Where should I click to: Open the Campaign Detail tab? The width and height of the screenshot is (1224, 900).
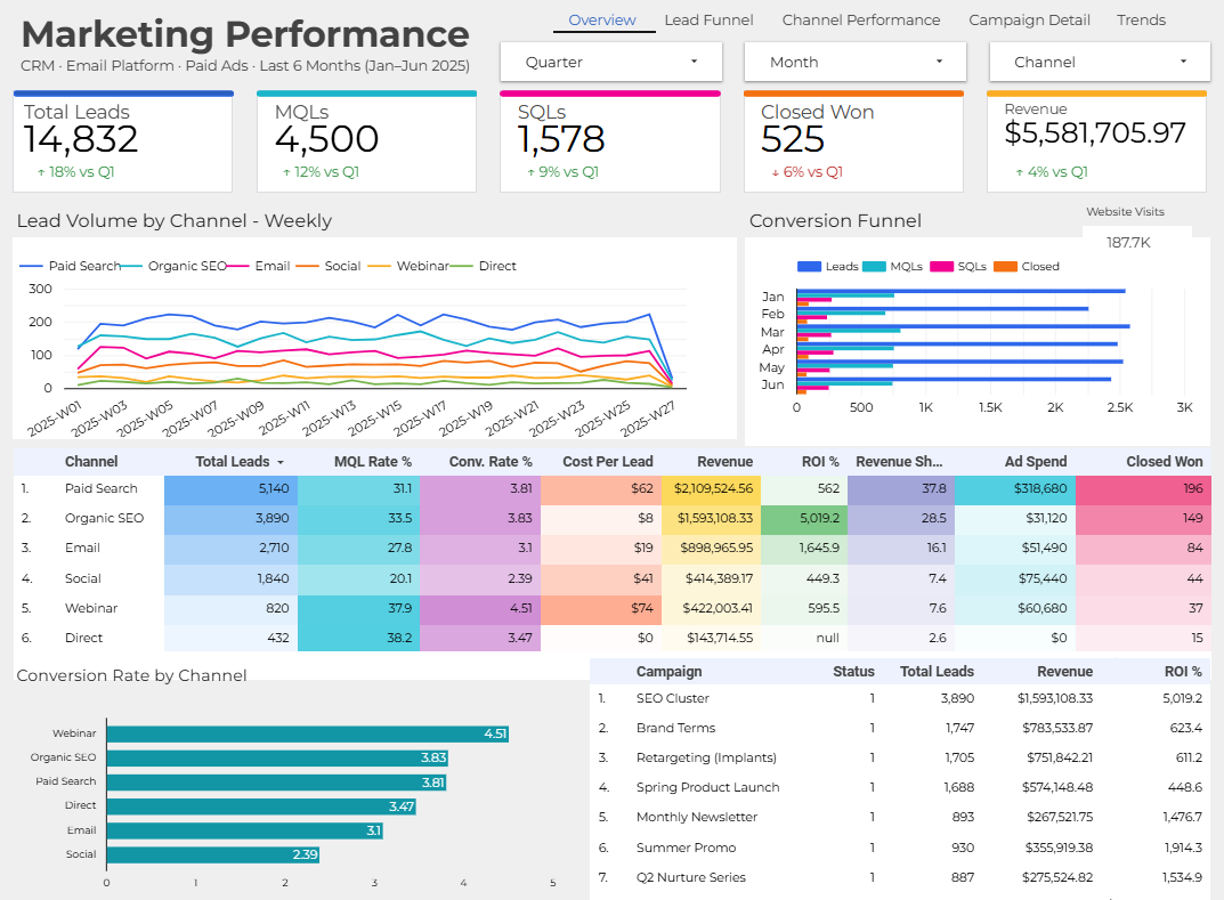coord(1029,20)
